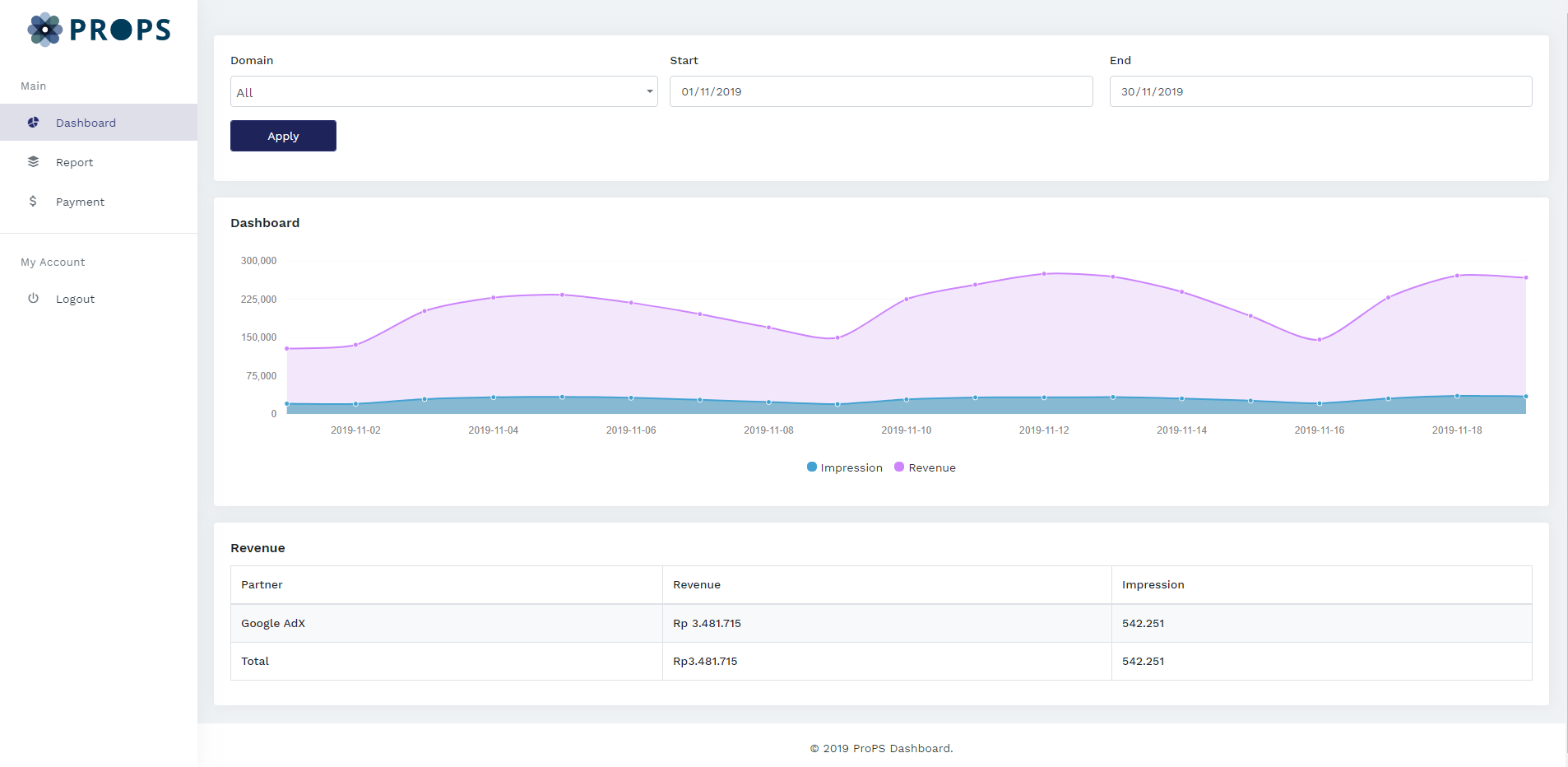Click the Revenue data point above 2019-11-12

point(1044,274)
